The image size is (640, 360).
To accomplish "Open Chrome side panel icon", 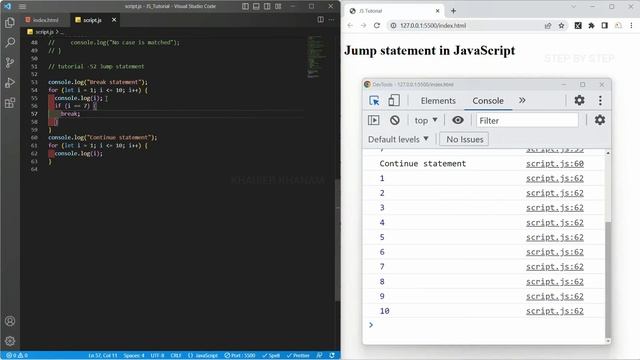I will pos(604,25).
